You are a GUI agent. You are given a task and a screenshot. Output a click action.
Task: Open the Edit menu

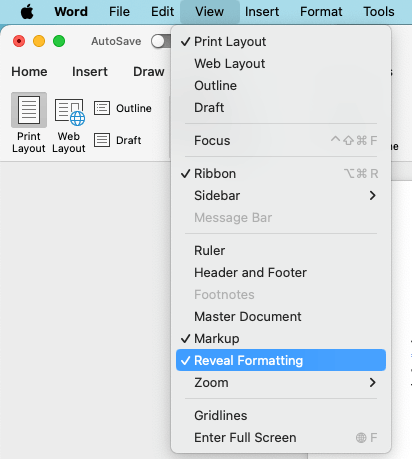pyautogui.click(x=162, y=12)
